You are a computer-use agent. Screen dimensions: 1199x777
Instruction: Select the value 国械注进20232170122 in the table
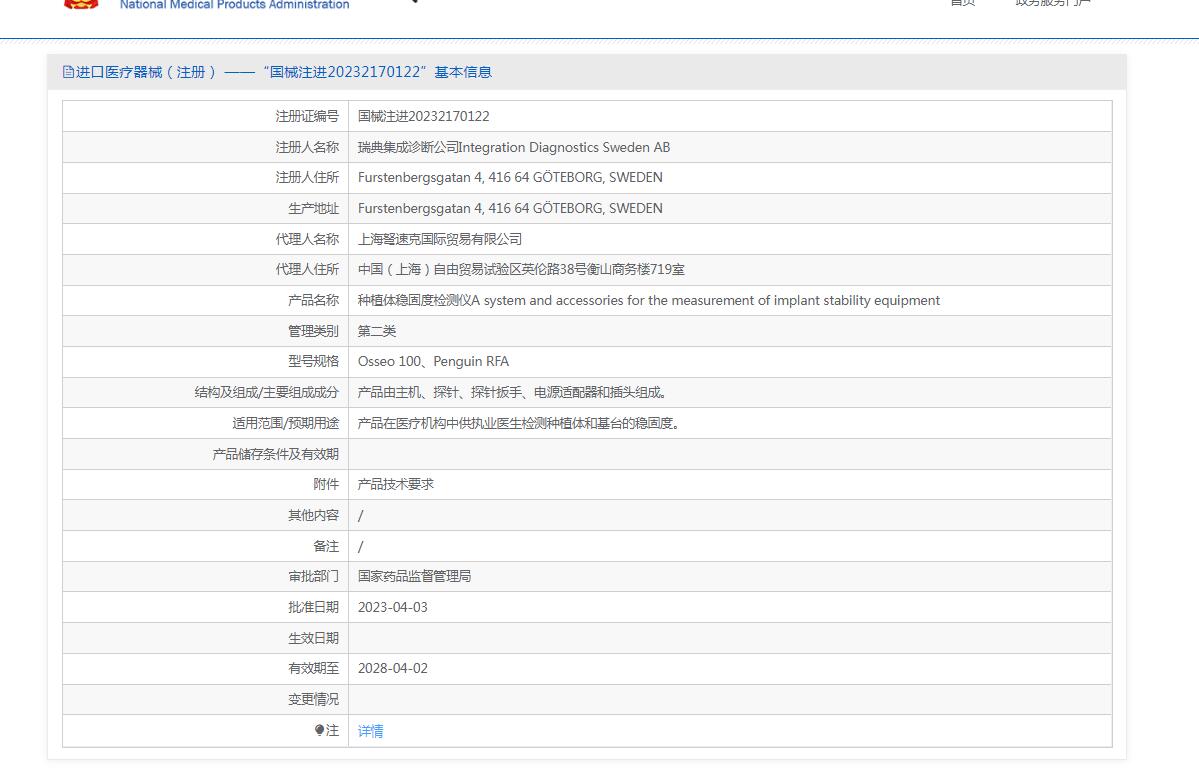click(x=424, y=116)
